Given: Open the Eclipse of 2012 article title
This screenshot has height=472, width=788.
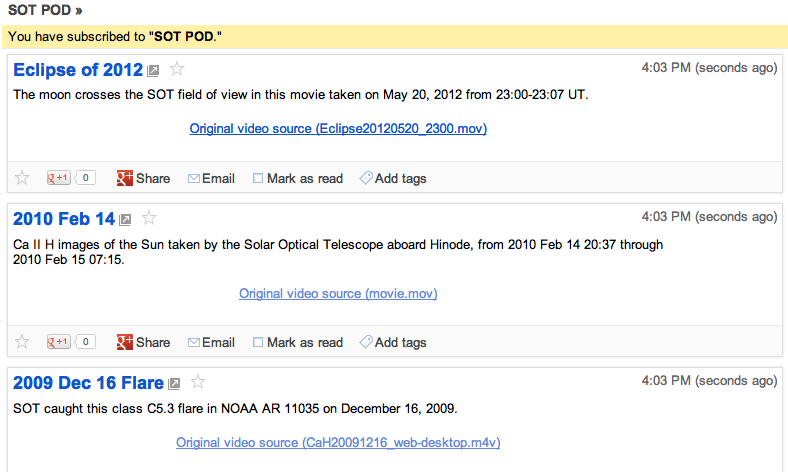Looking at the screenshot, I should (x=78, y=70).
